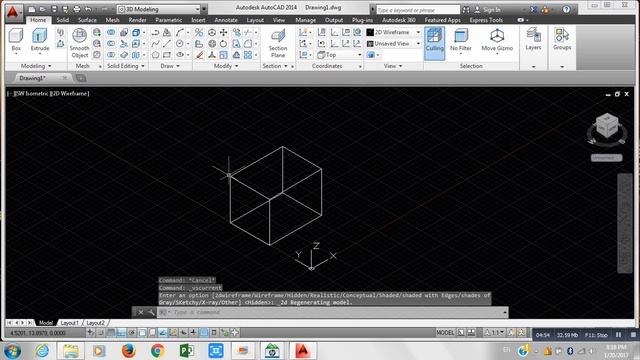The height and width of the screenshot is (360, 640).
Task: Click the Array modify icon
Action: point(248,55)
